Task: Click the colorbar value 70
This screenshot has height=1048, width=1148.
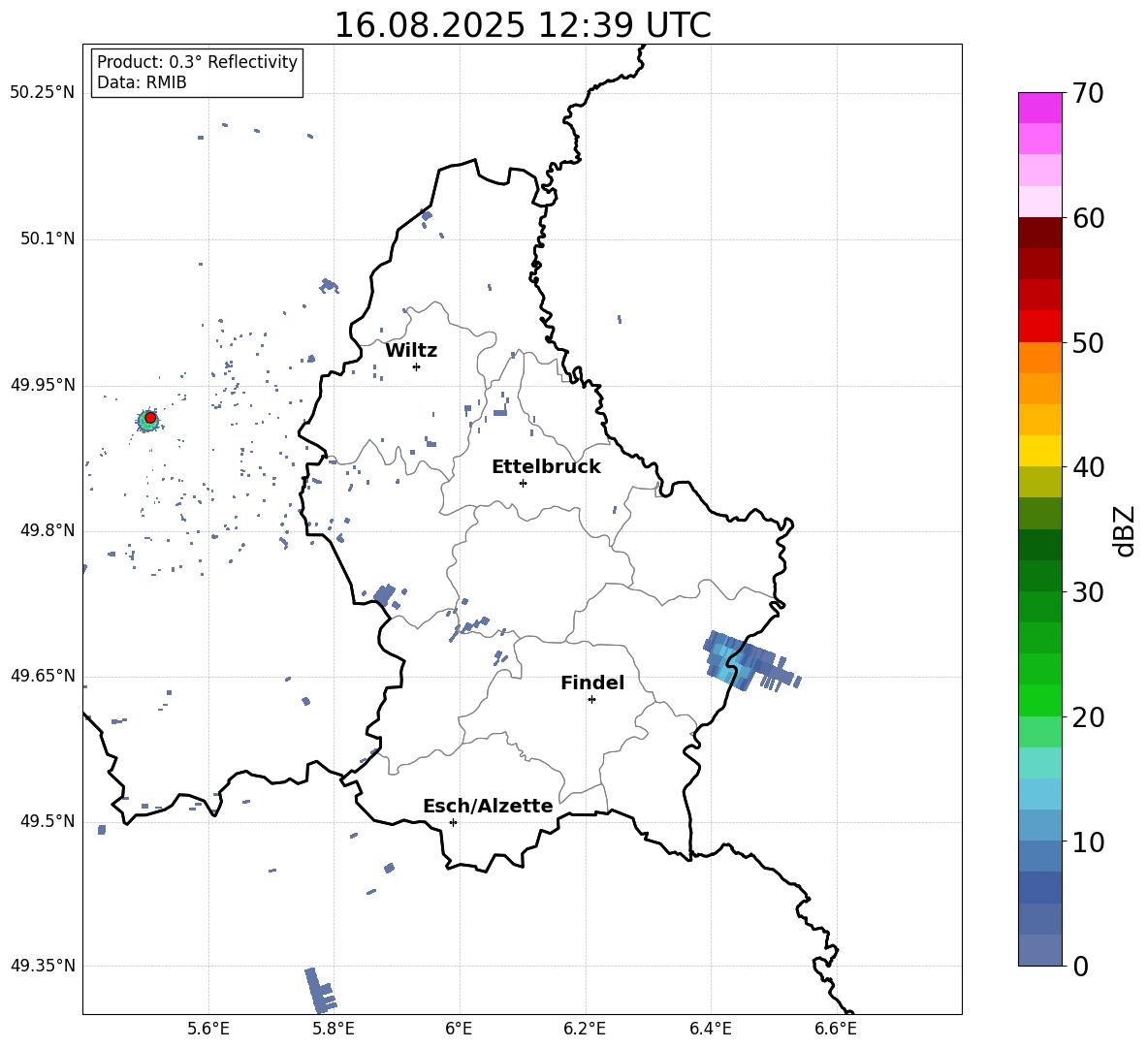Action: coord(1088,94)
